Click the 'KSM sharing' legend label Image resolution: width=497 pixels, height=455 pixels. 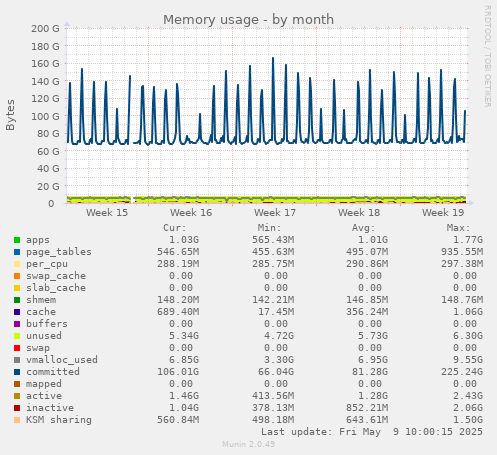tap(59, 420)
